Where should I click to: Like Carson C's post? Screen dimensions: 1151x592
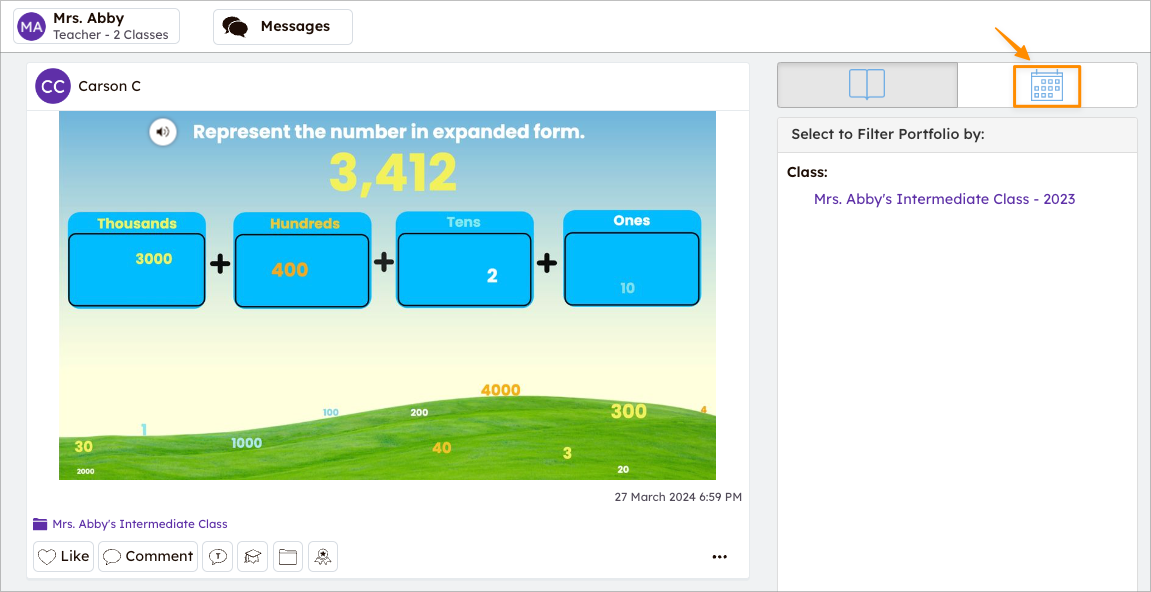point(63,557)
